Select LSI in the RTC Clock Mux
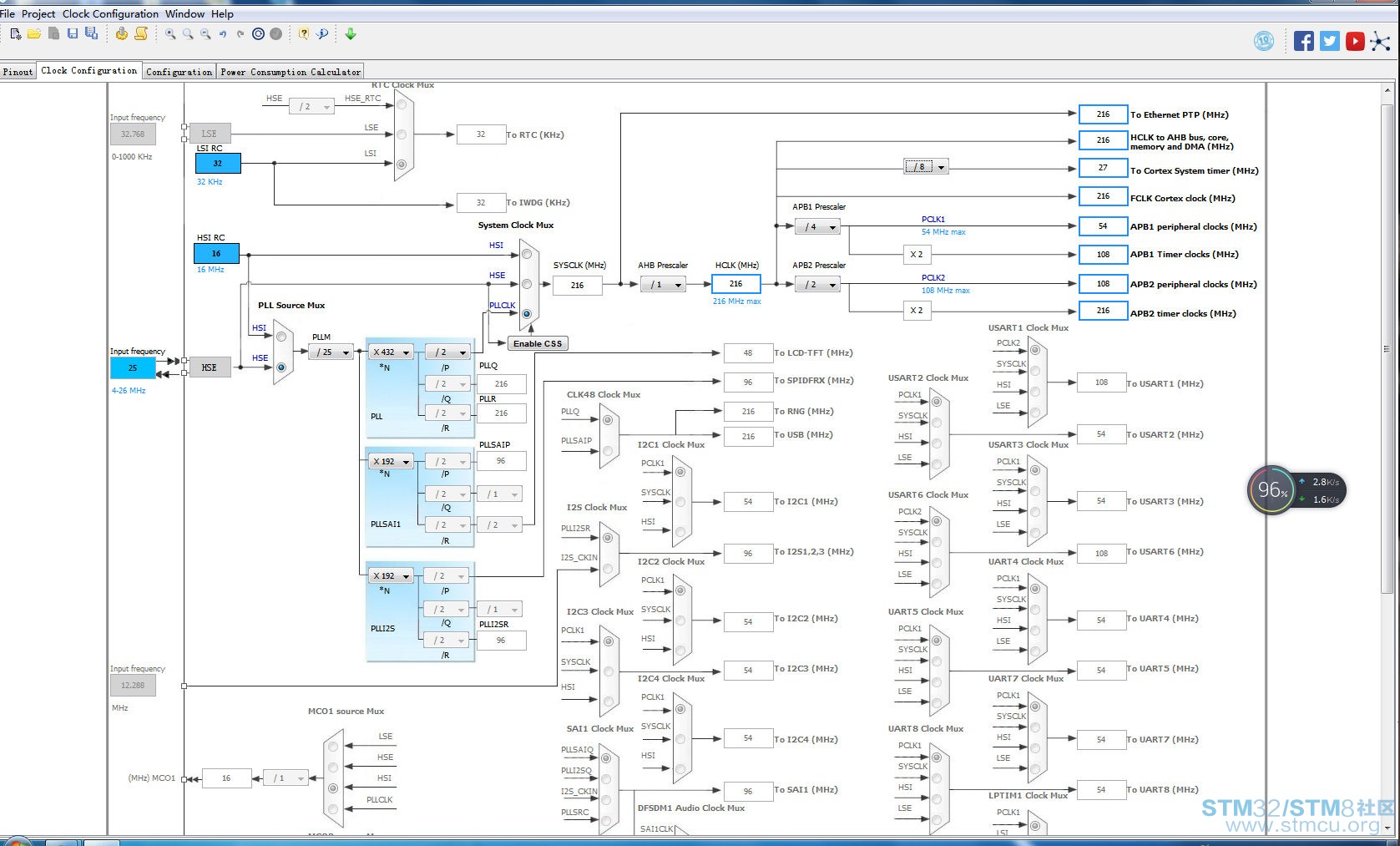The height and width of the screenshot is (846, 1400). click(402, 165)
